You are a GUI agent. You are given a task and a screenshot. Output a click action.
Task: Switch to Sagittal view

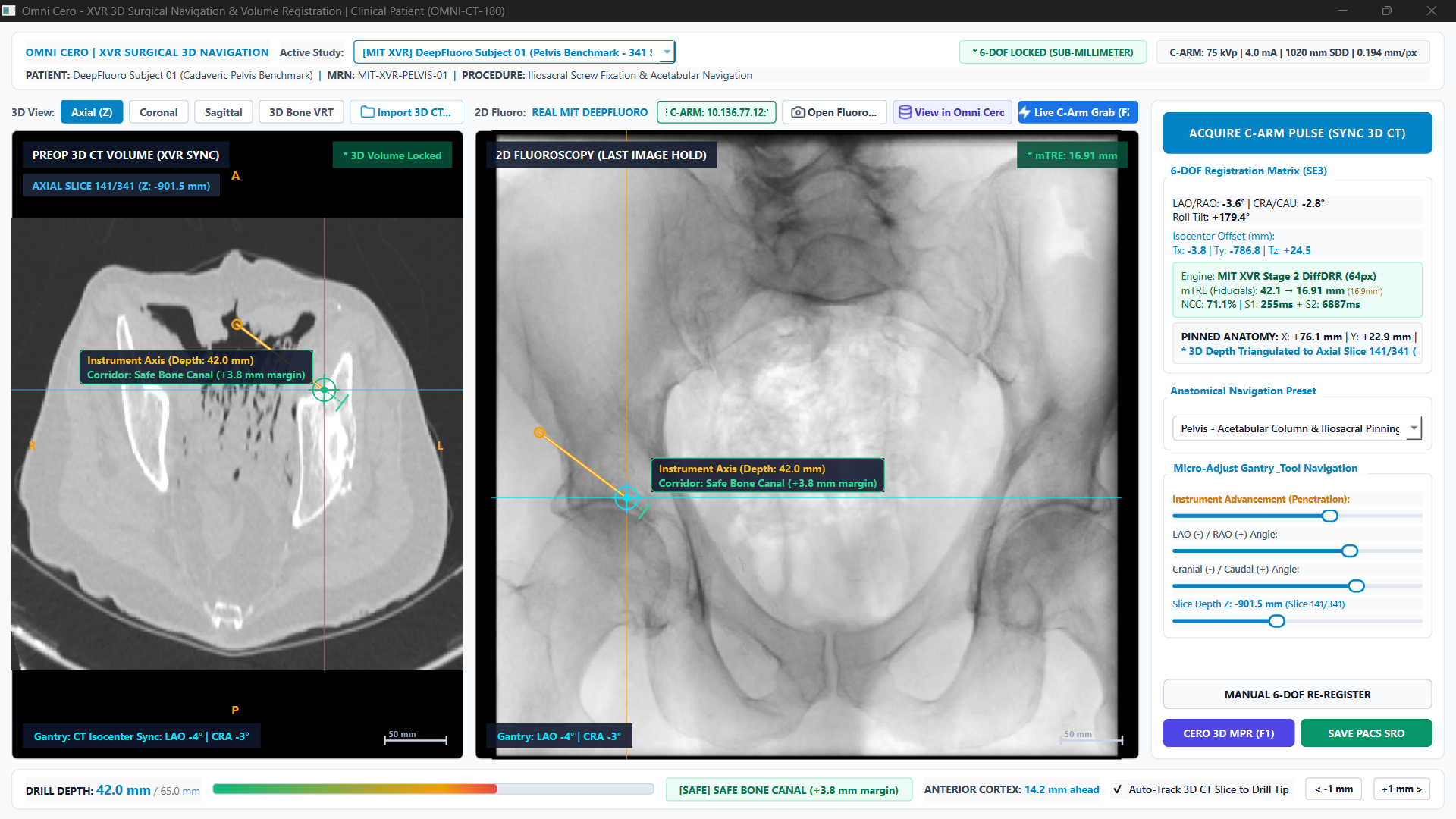pyautogui.click(x=224, y=112)
